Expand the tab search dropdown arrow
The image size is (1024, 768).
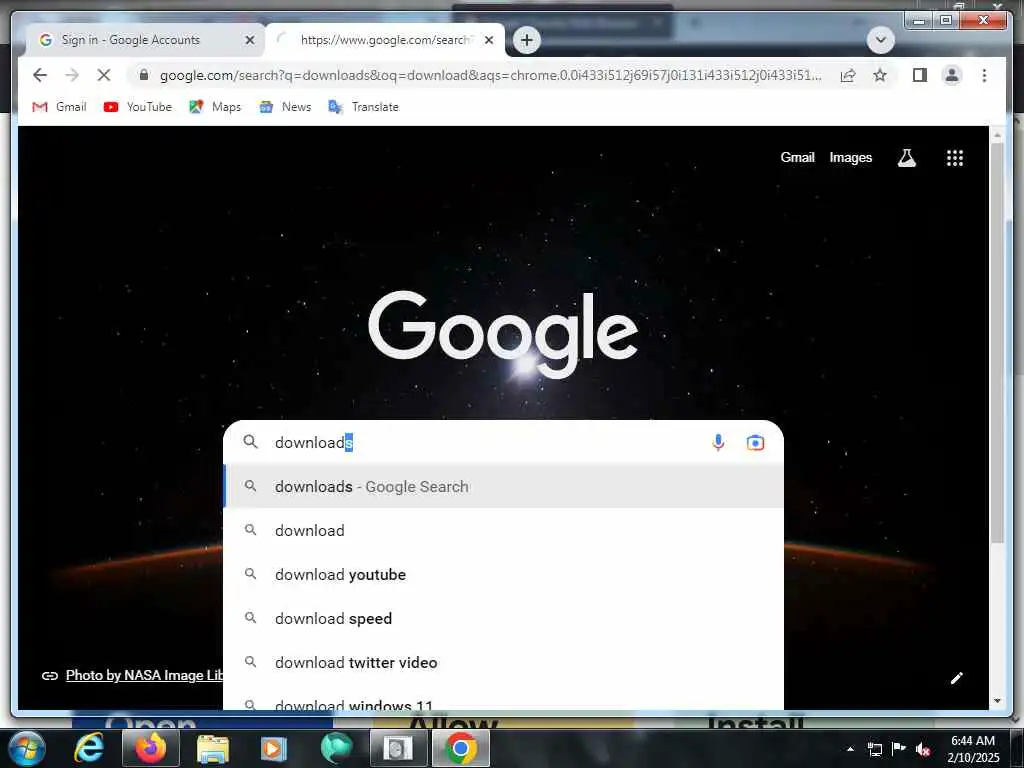[880, 40]
